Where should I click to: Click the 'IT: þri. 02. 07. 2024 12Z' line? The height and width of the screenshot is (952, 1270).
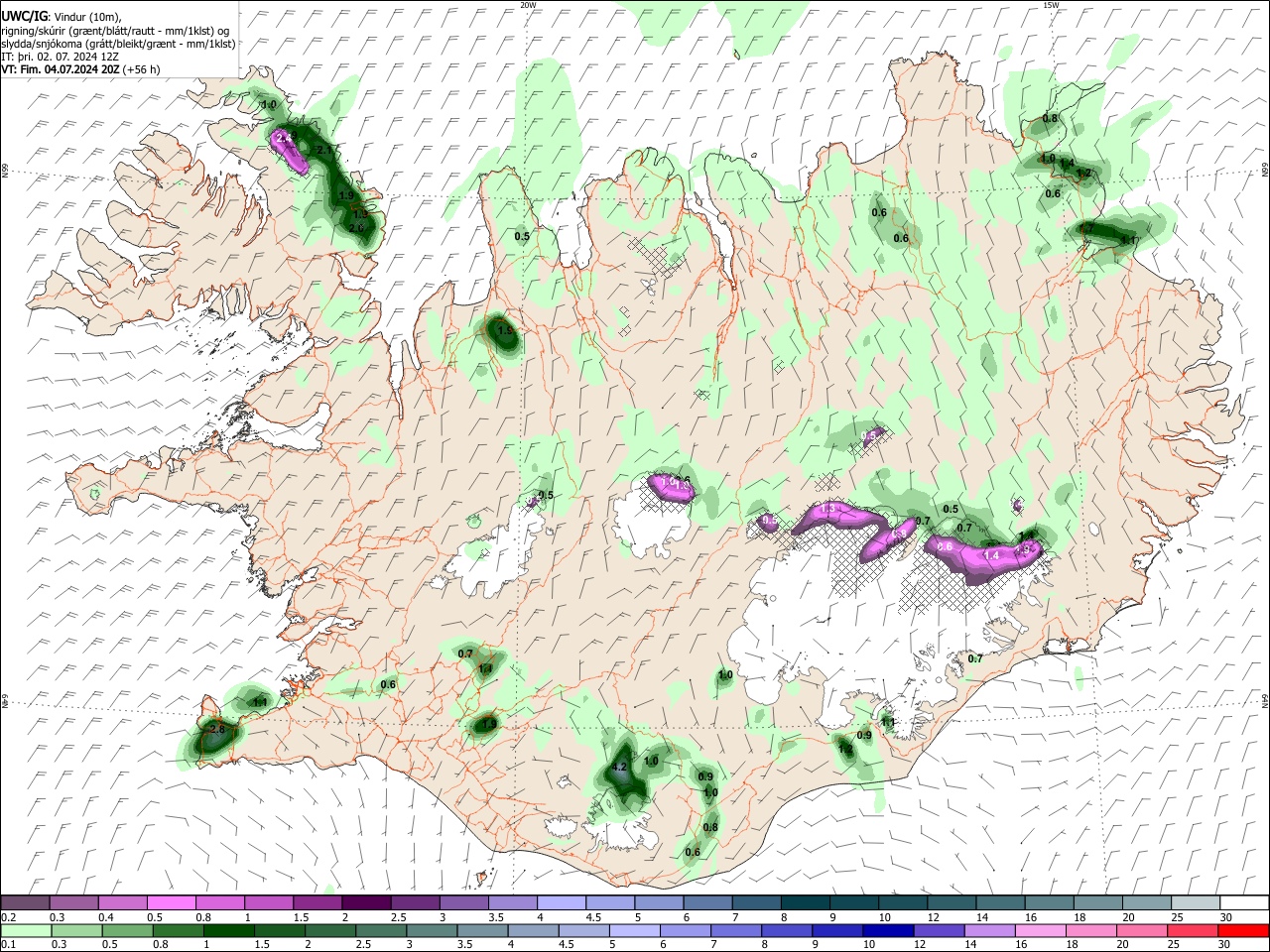(x=61, y=57)
